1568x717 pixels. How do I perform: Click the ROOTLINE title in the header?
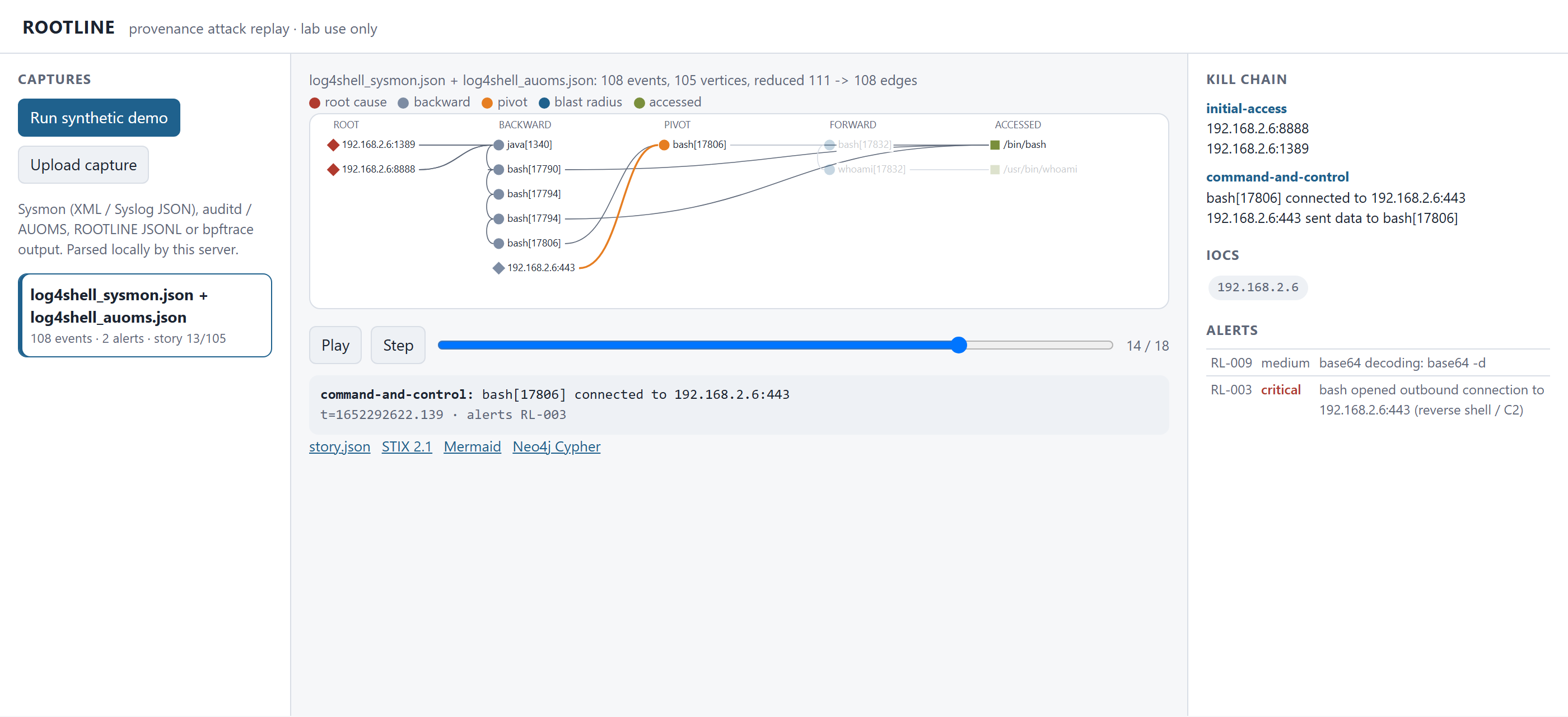click(x=69, y=27)
